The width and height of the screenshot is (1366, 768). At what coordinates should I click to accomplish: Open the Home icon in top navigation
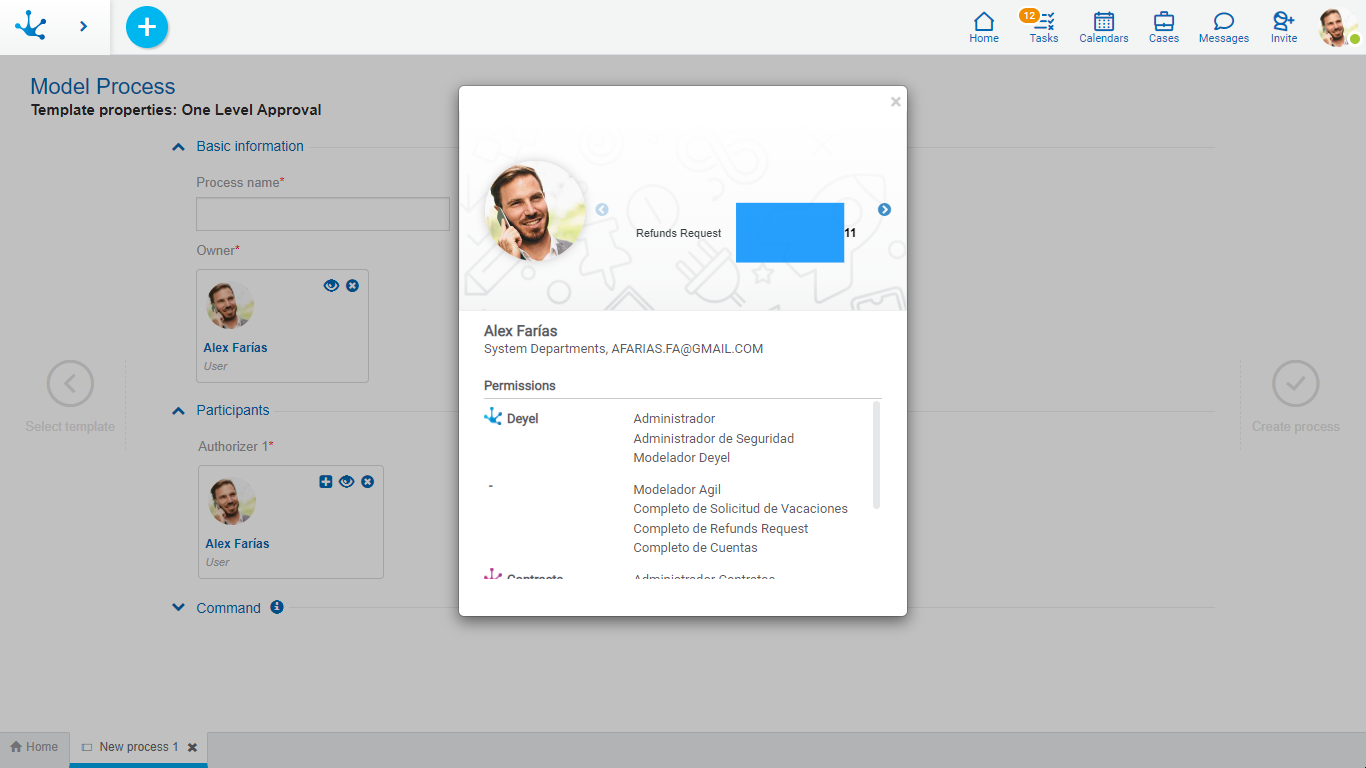[x=984, y=27]
